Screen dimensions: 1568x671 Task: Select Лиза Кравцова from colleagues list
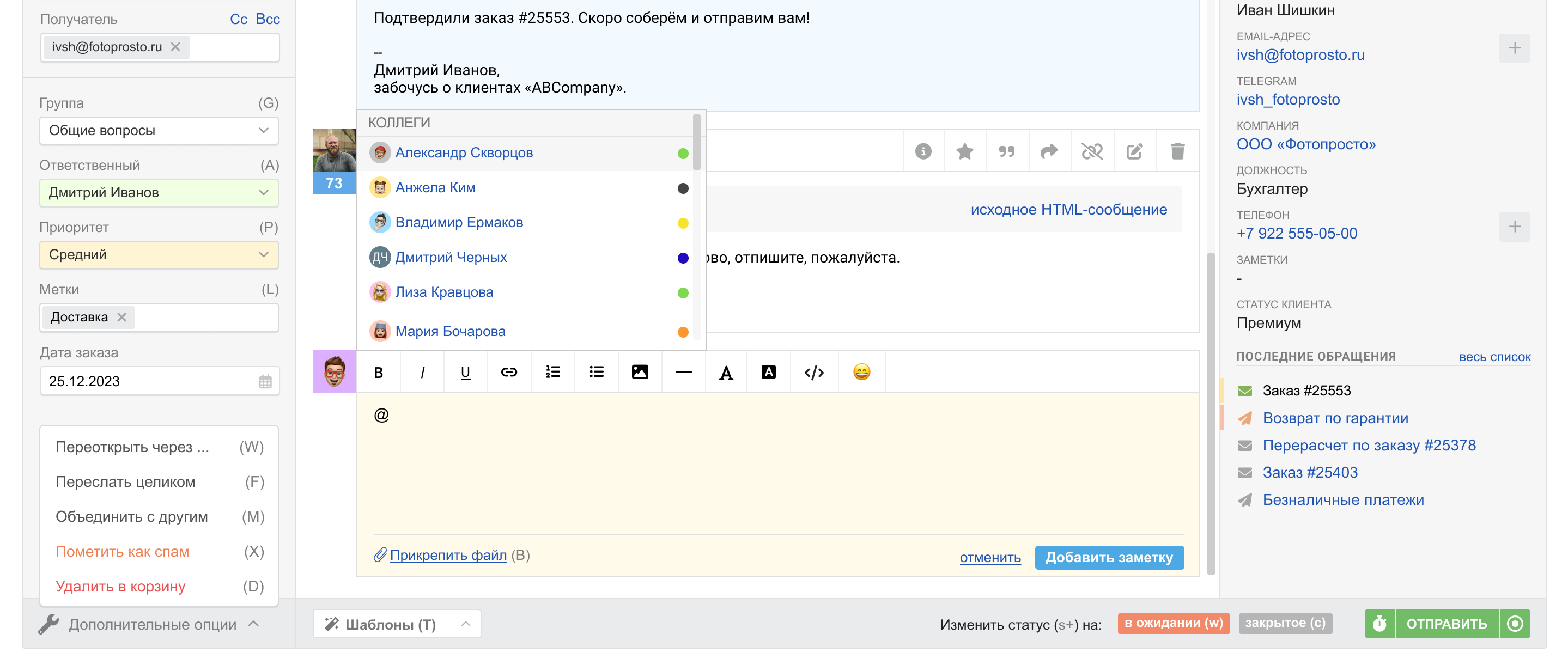443,292
